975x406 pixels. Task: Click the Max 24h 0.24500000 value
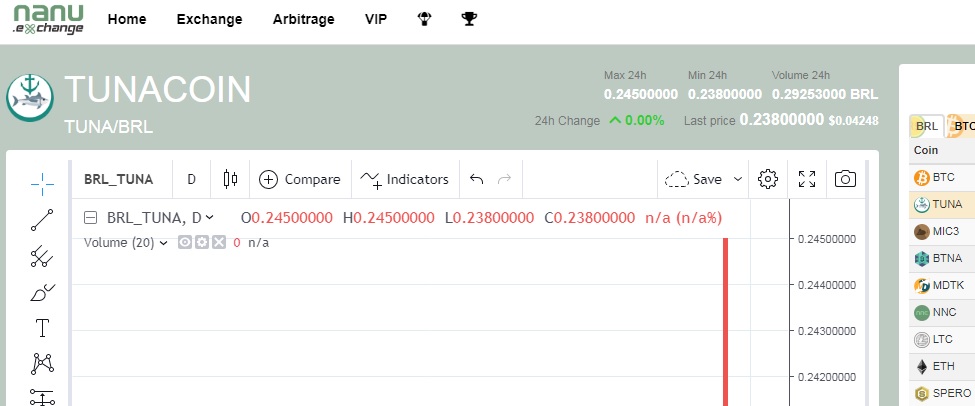641,95
